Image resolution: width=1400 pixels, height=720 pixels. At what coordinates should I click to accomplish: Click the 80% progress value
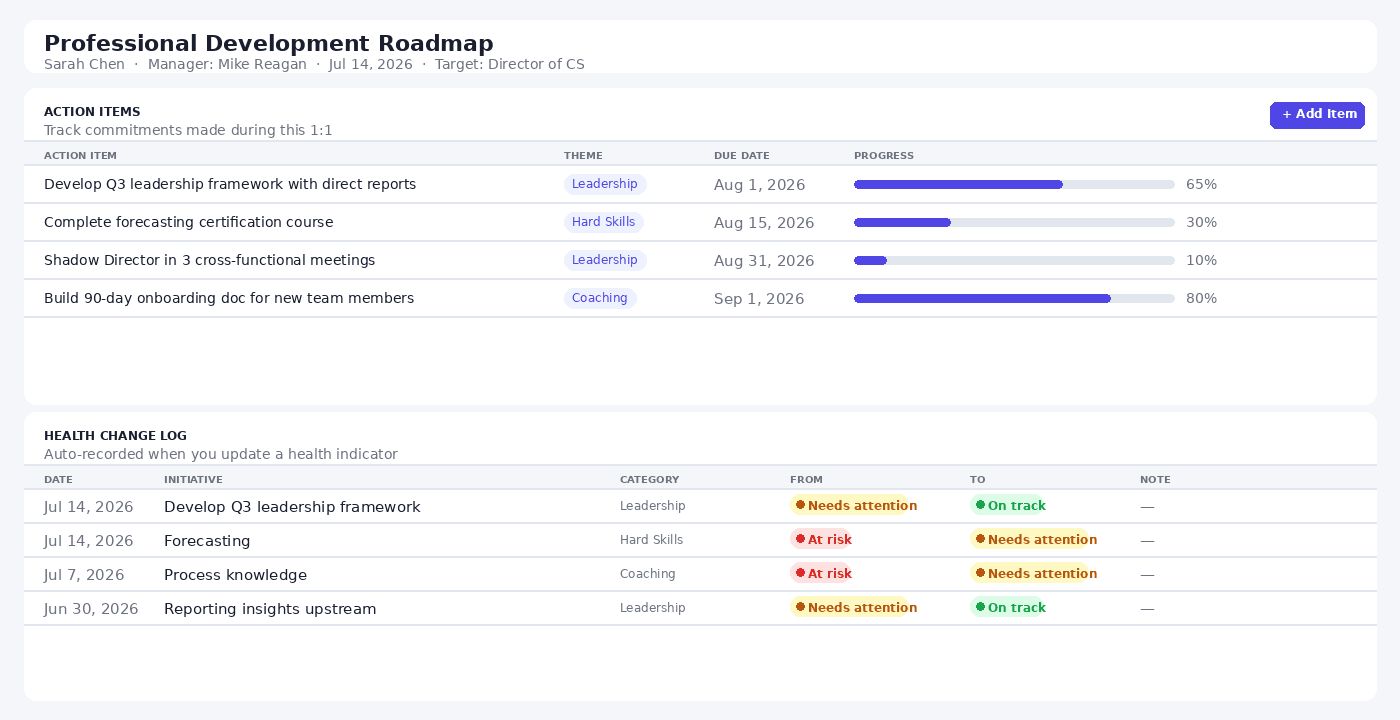(1201, 299)
